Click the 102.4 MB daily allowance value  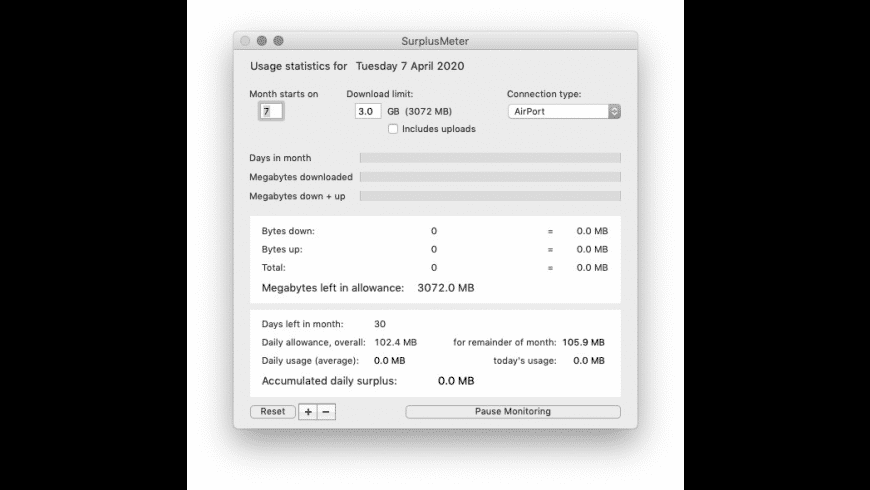396,342
